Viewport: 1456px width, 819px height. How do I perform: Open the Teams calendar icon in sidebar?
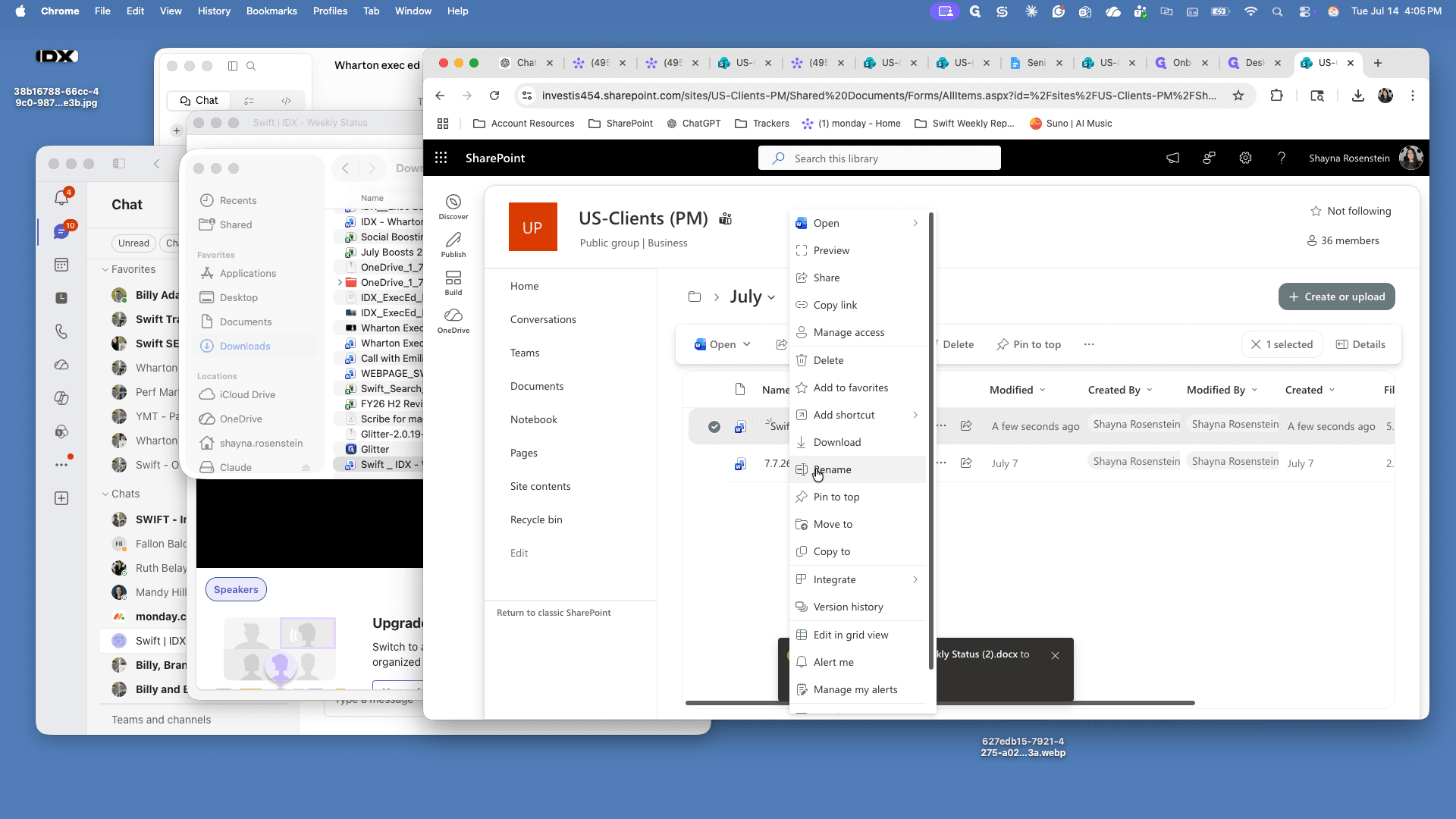coord(61,265)
